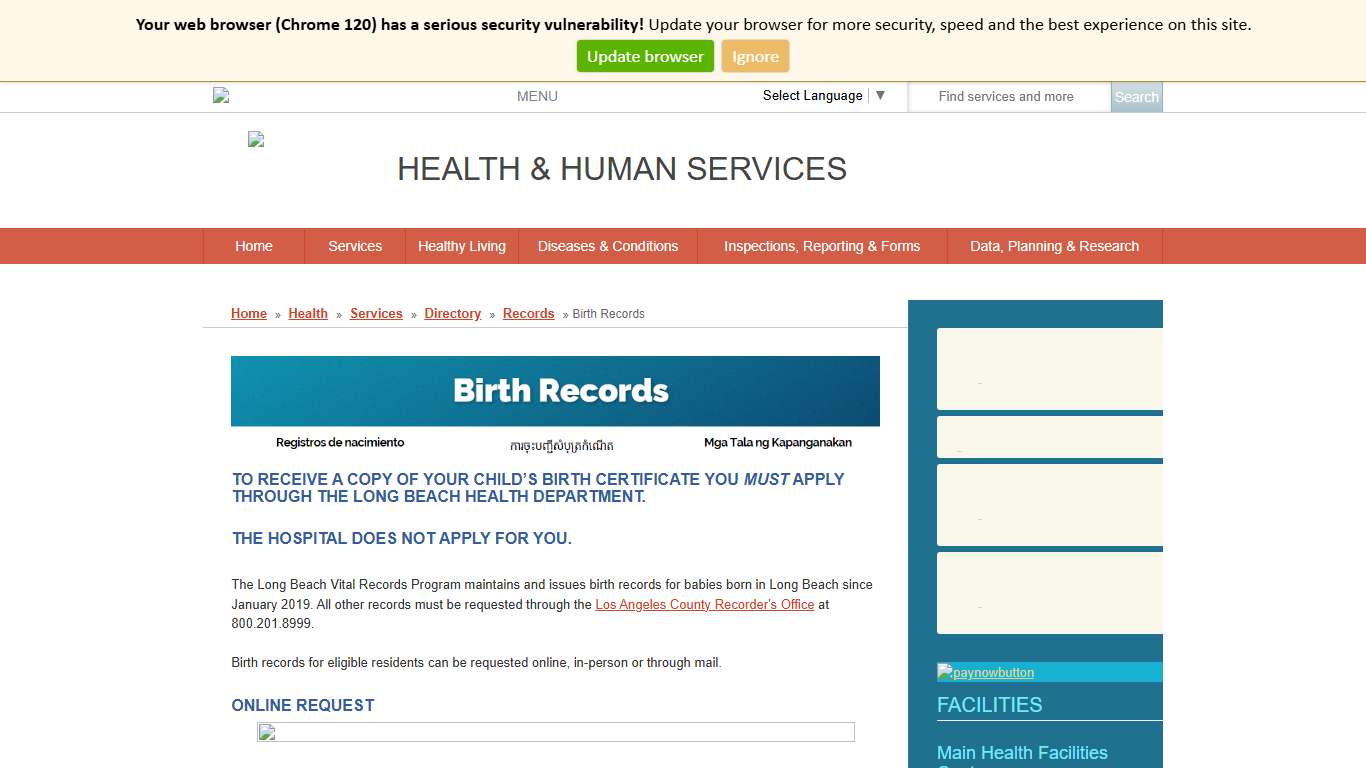Follow the Main Health Facilities link
The height and width of the screenshot is (768, 1366).
pos(1022,752)
